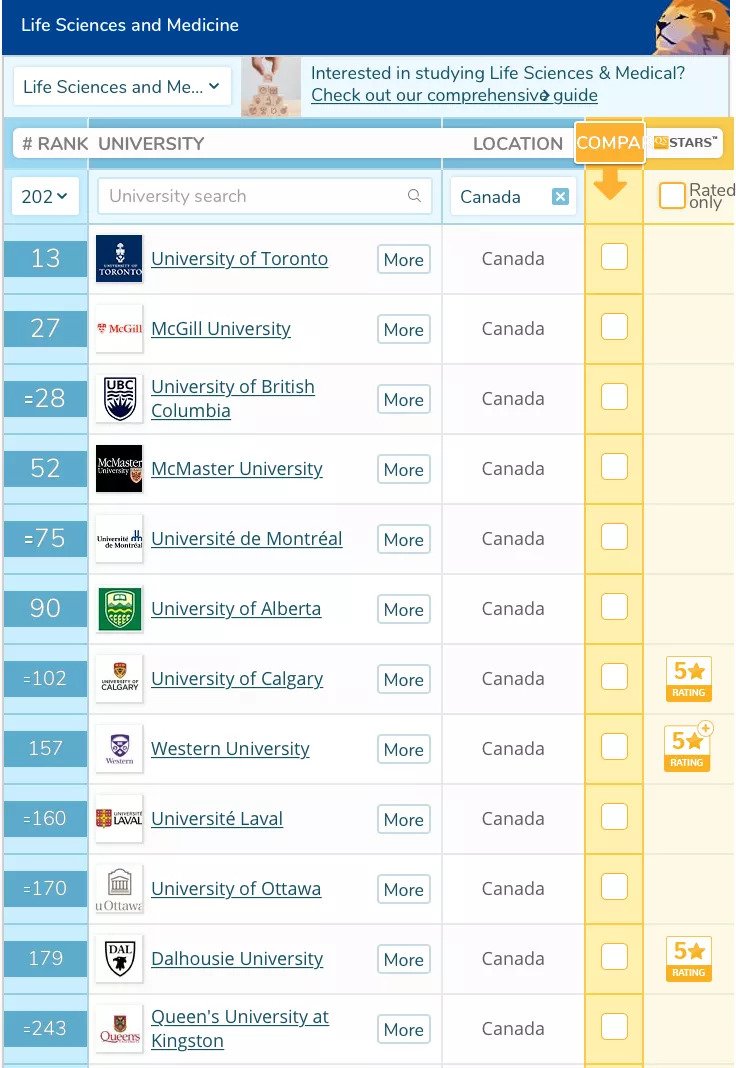Tick compare checkbox for Université de Montréal

coord(614,537)
